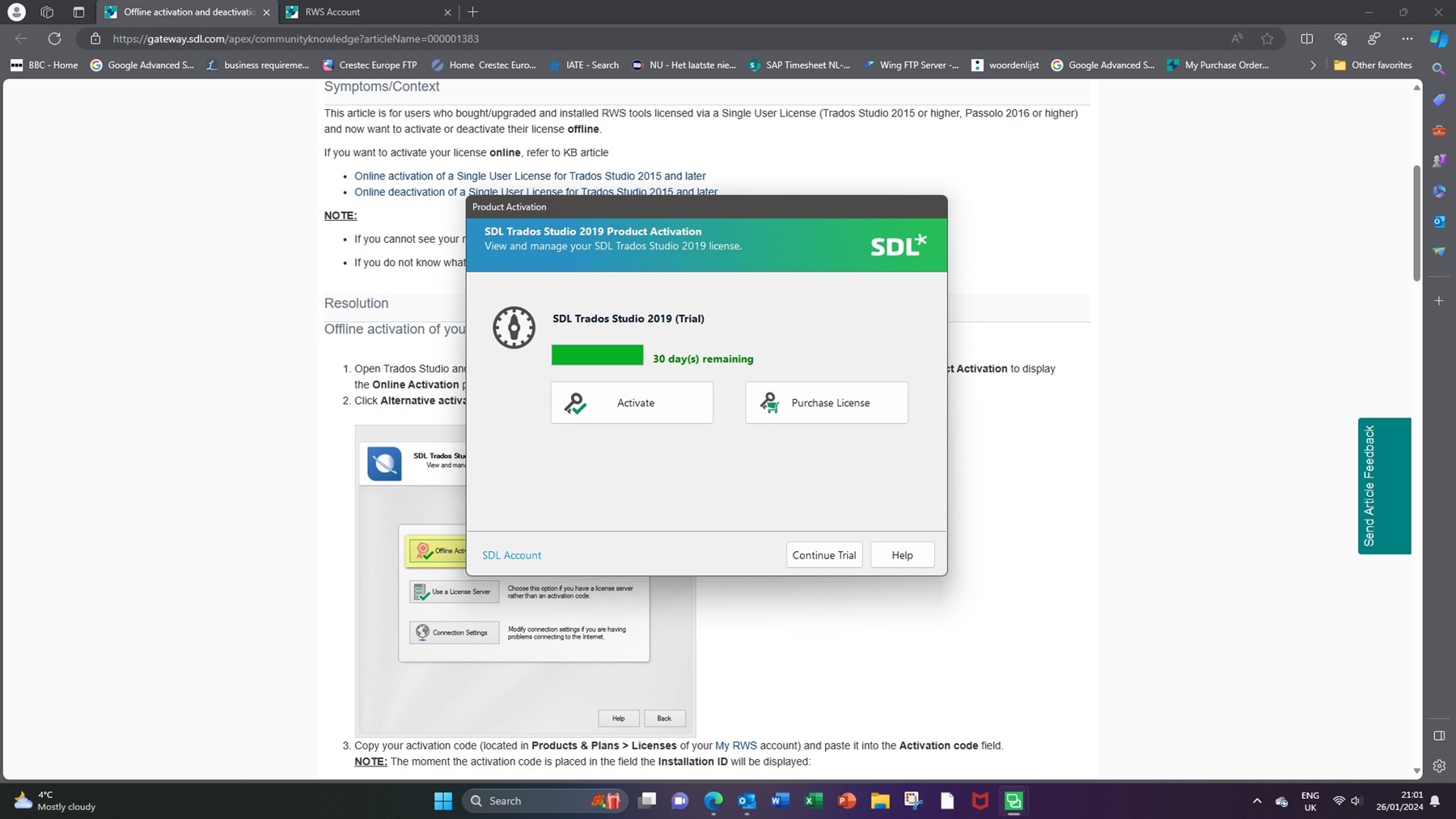Click the browser refresh button

[54, 39]
